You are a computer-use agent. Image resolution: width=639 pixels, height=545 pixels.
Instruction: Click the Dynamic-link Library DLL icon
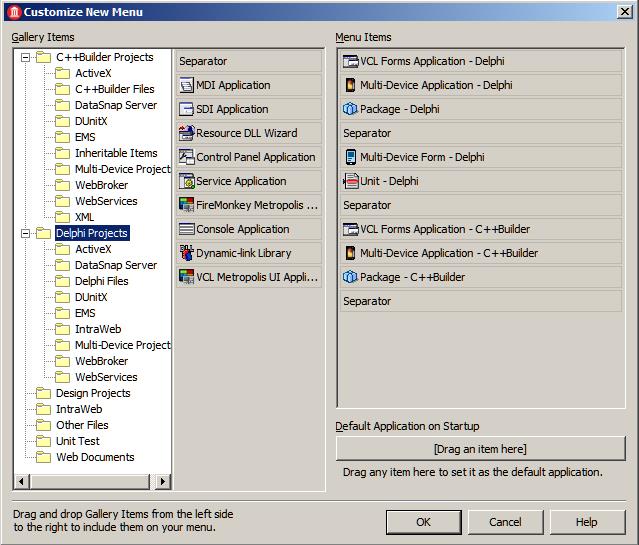(x=187, y=253)
